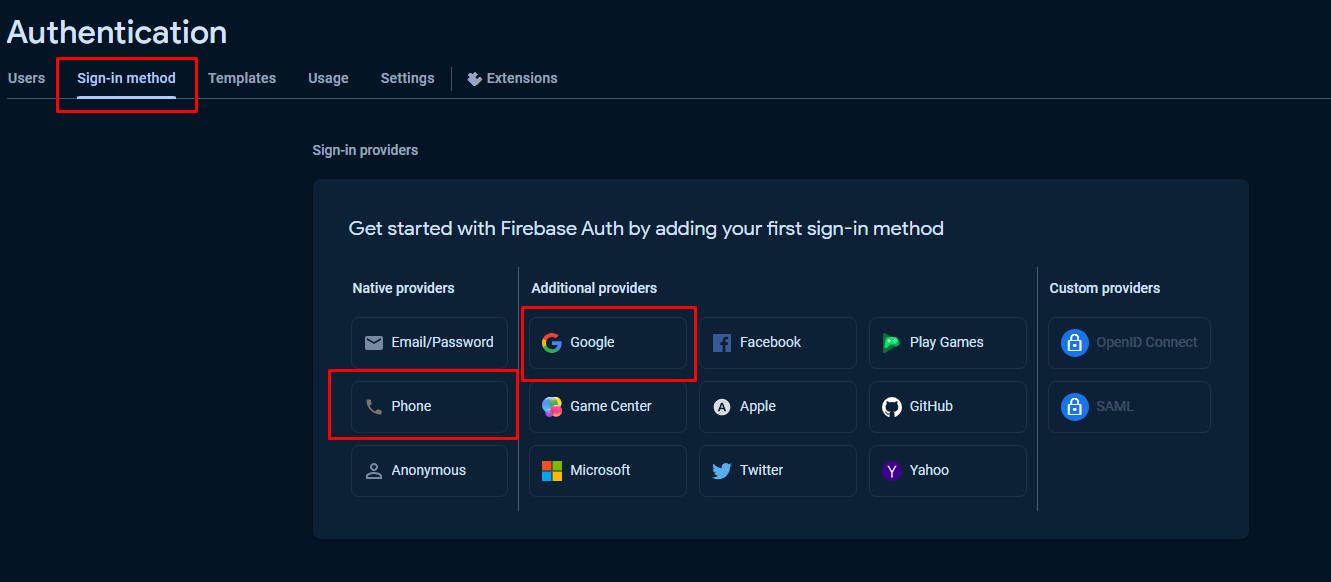Click the Apple provider icon
The image size is (1331, 582).
pos(721,407)
